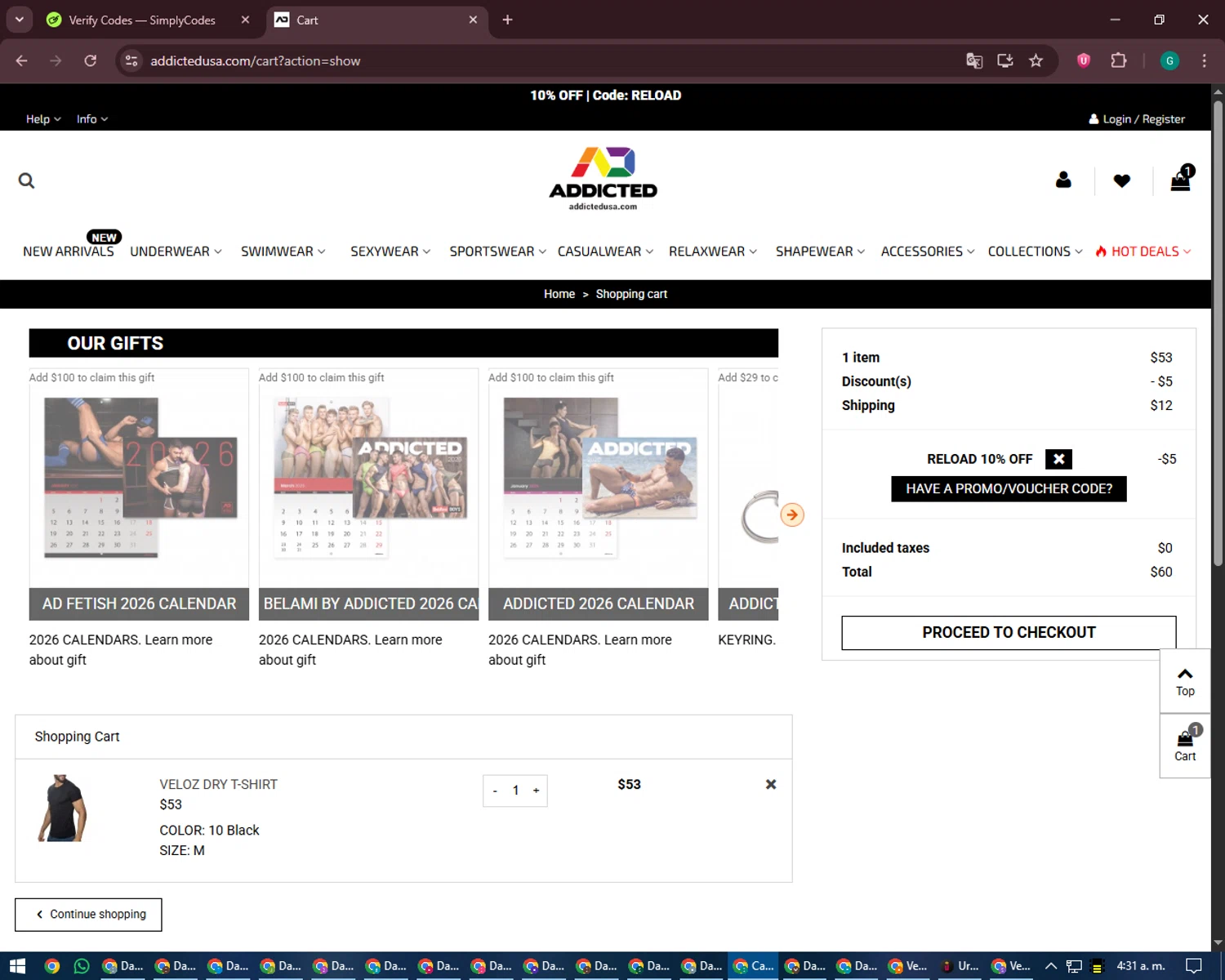Image resolution: width=1225 pixels, height=980 pixels.
Task: Open the notification center icon in taskbar
Action: click(x=1193, y=966)
